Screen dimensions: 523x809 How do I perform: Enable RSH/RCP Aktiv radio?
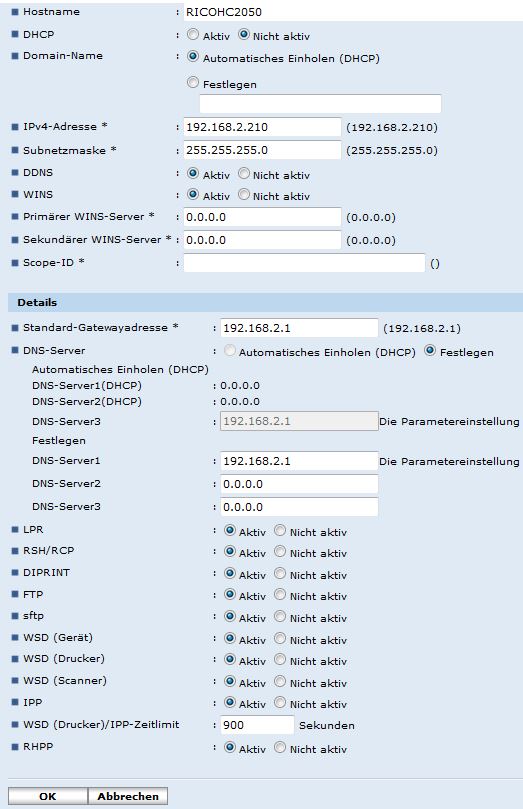coord(230,552)
